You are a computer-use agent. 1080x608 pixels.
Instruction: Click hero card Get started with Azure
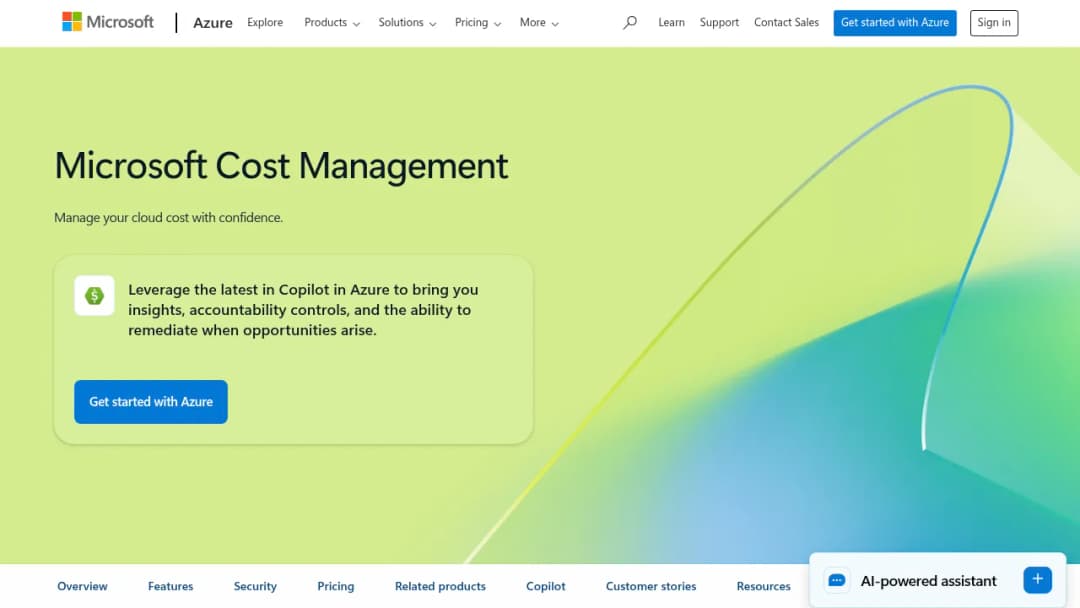tap(151, 402)
